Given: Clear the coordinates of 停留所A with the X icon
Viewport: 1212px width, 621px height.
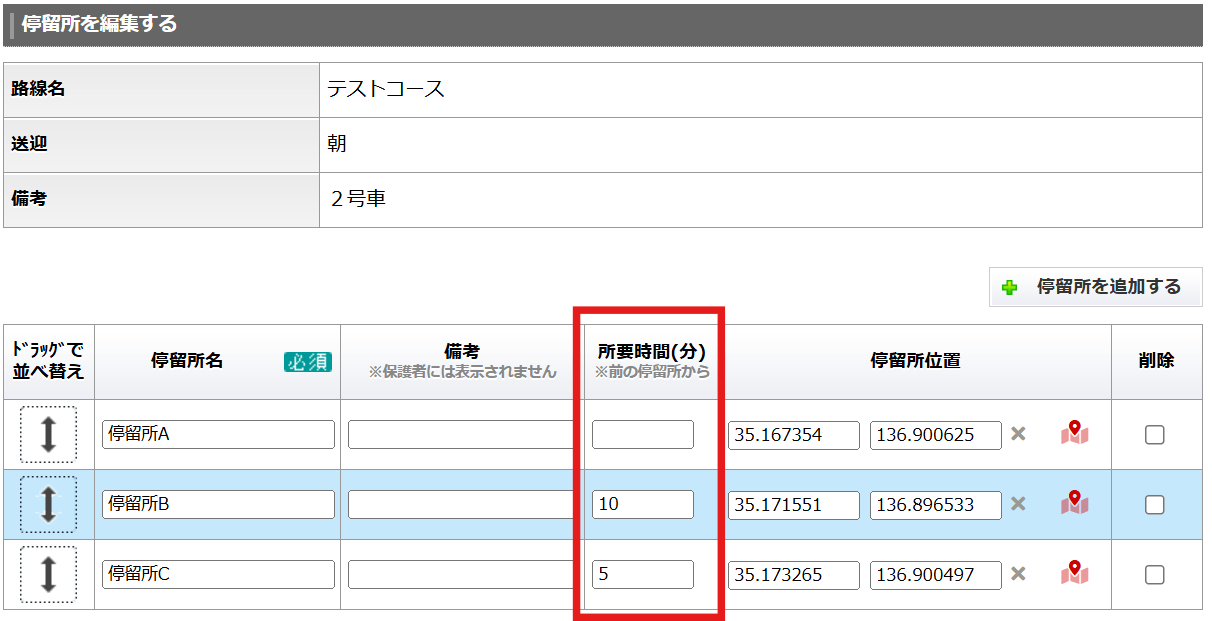Looking at the screenshot, I should click(x=1018, y=434).
